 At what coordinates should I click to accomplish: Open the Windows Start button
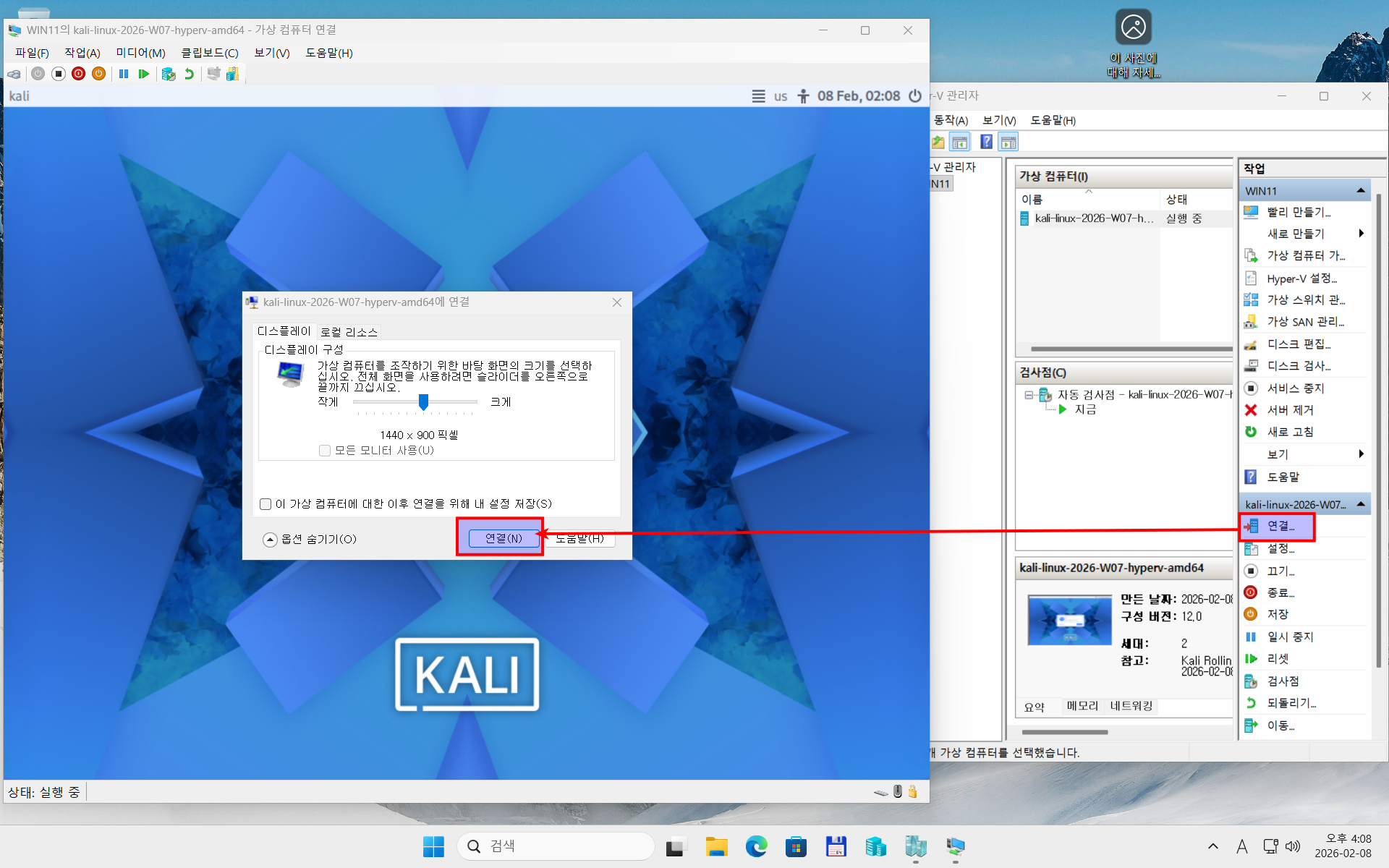433,846
